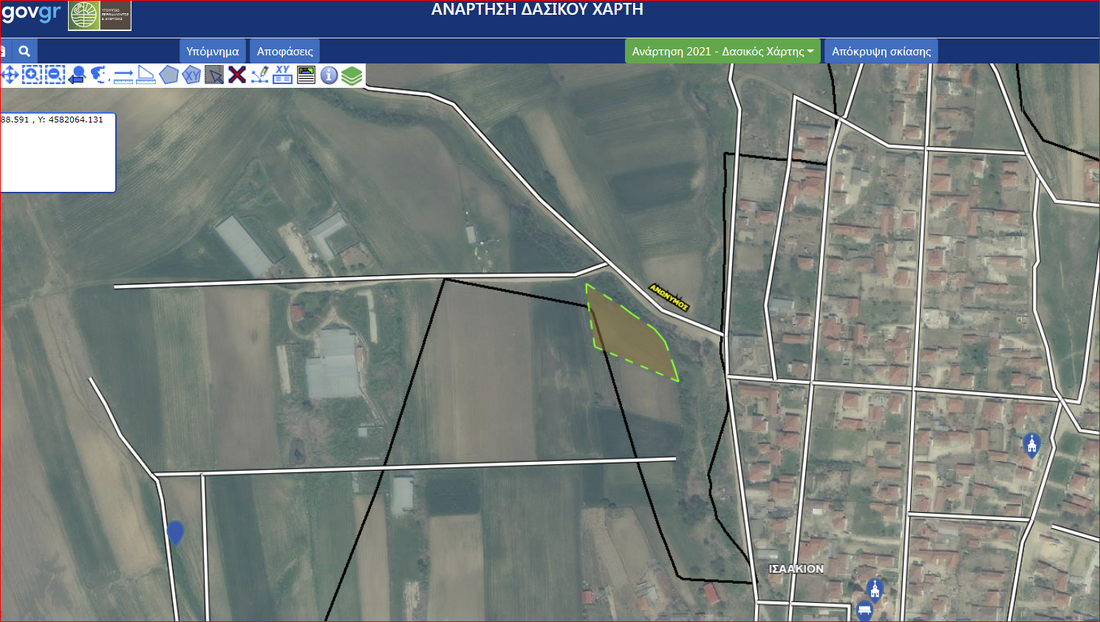Clear drawings with red X icon
Viewport: 1100px width, 622px height.
[x=237, y=75]
